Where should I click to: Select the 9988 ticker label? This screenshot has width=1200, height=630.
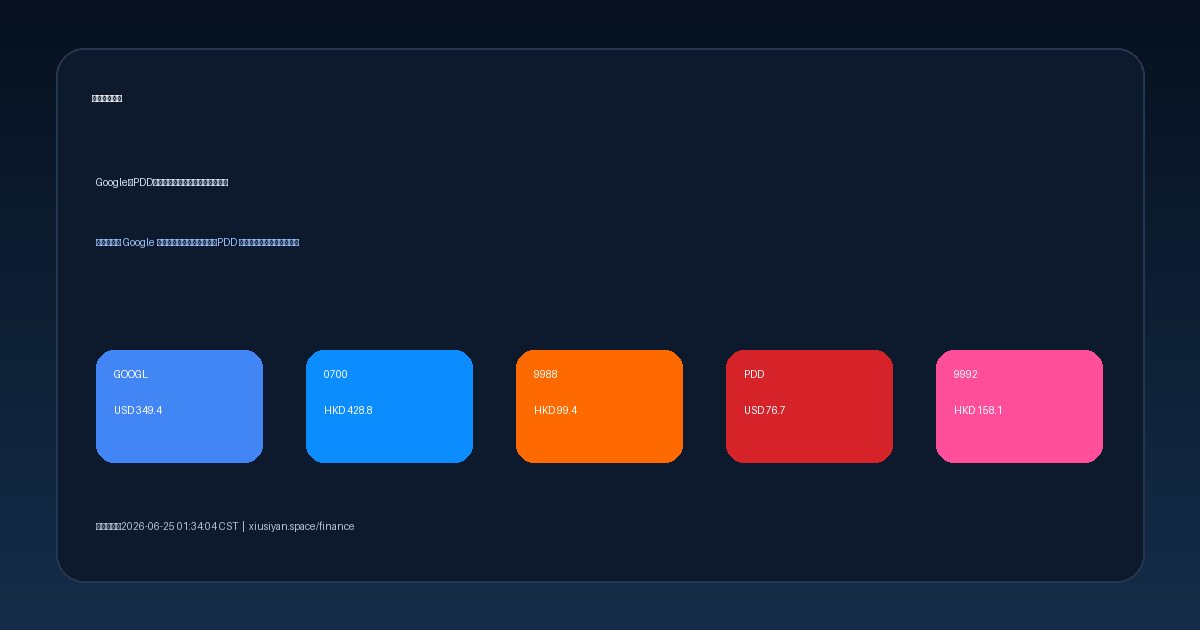tap(545, 374)
